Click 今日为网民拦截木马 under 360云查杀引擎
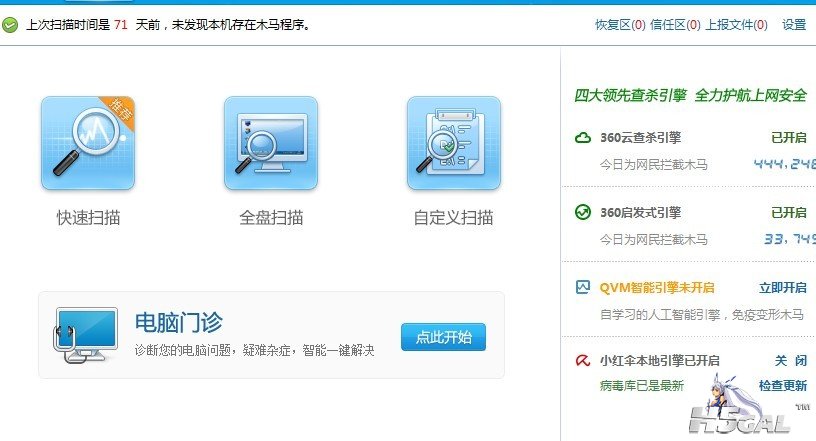Viewport: 816px width, 441px height. click(654, 165)
